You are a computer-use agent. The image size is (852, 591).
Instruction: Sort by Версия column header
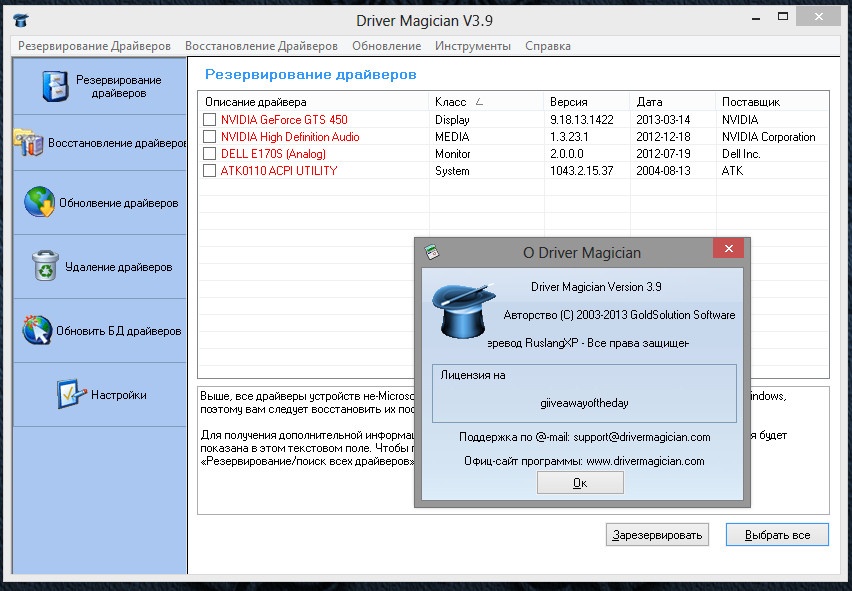click(587, 102)
